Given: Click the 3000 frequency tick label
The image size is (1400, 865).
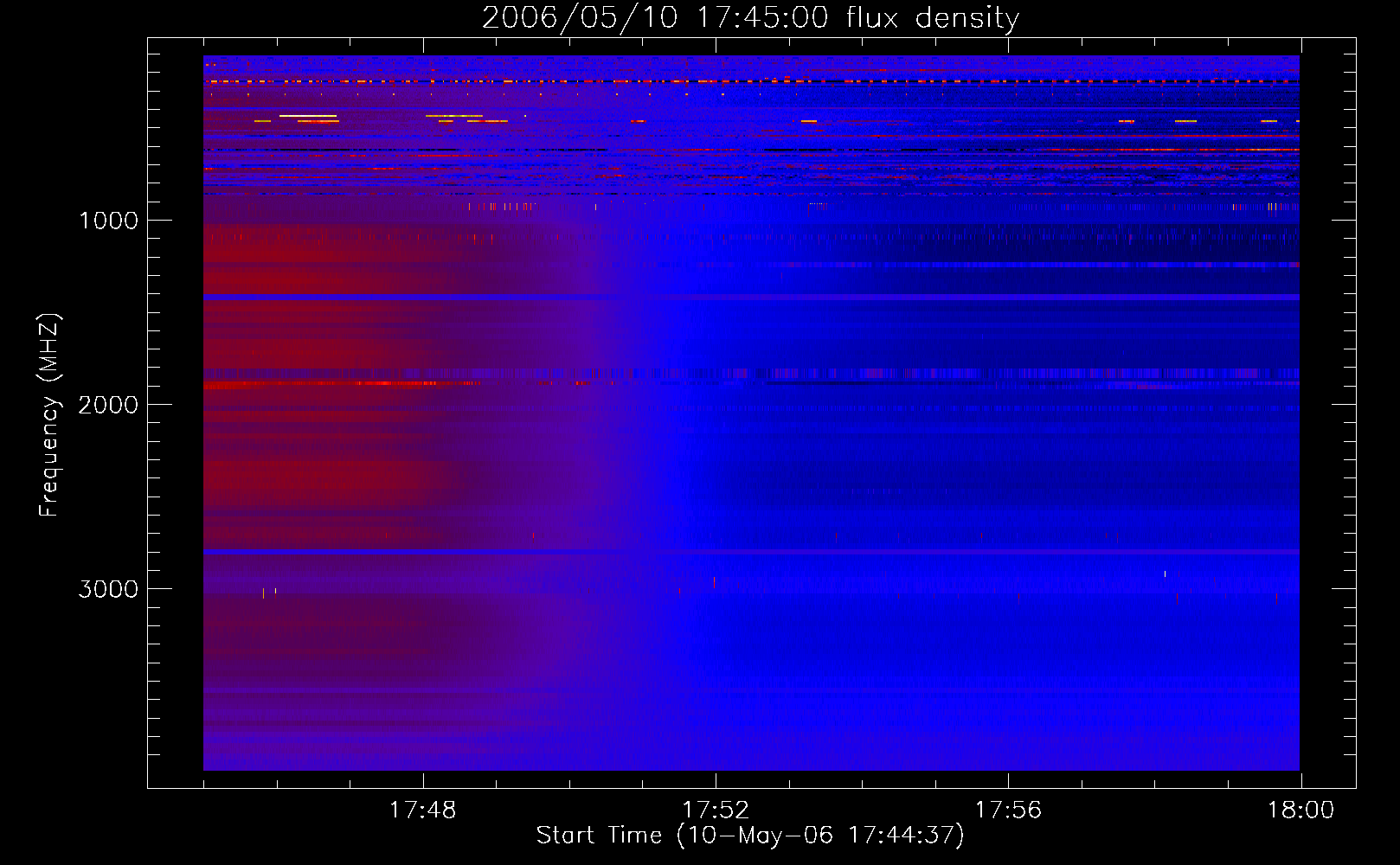Looking at the screenshot, I should tap(108, 589).
